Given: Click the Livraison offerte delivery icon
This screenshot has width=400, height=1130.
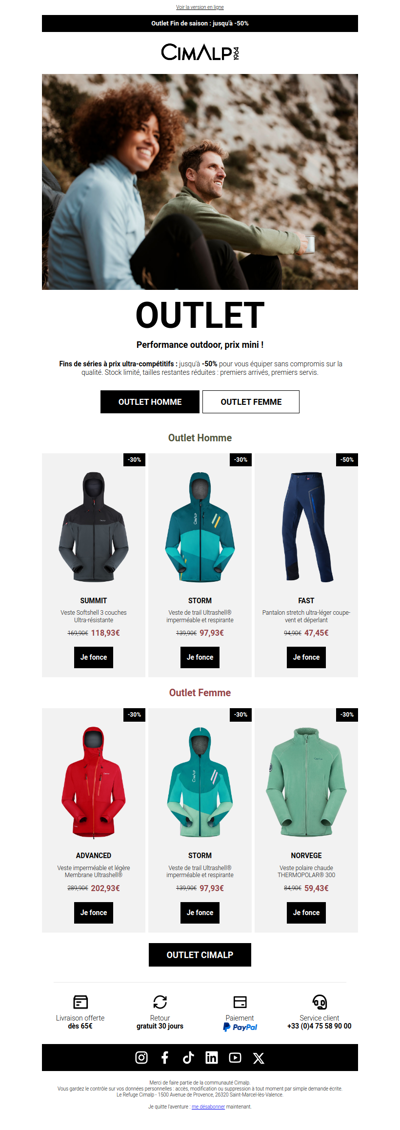Looking at the screenshot, I should (x=80, y=1002).
